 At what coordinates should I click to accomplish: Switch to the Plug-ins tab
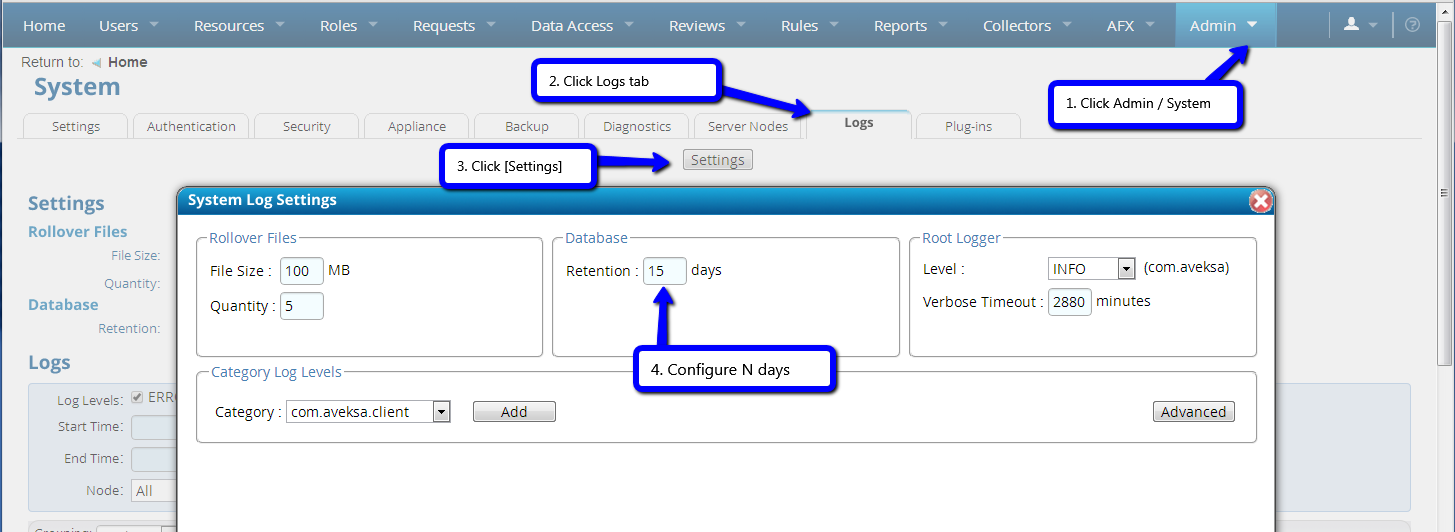click(x=967, y=127)
